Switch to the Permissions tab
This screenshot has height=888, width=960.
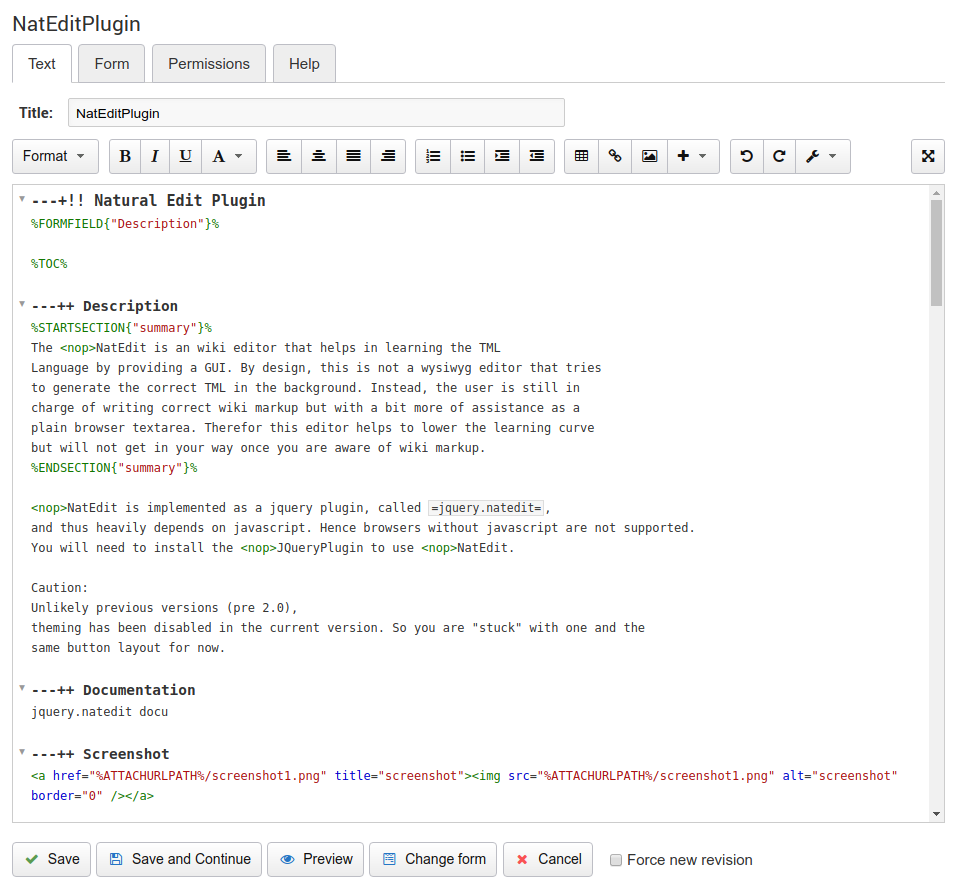coord(209,64)
